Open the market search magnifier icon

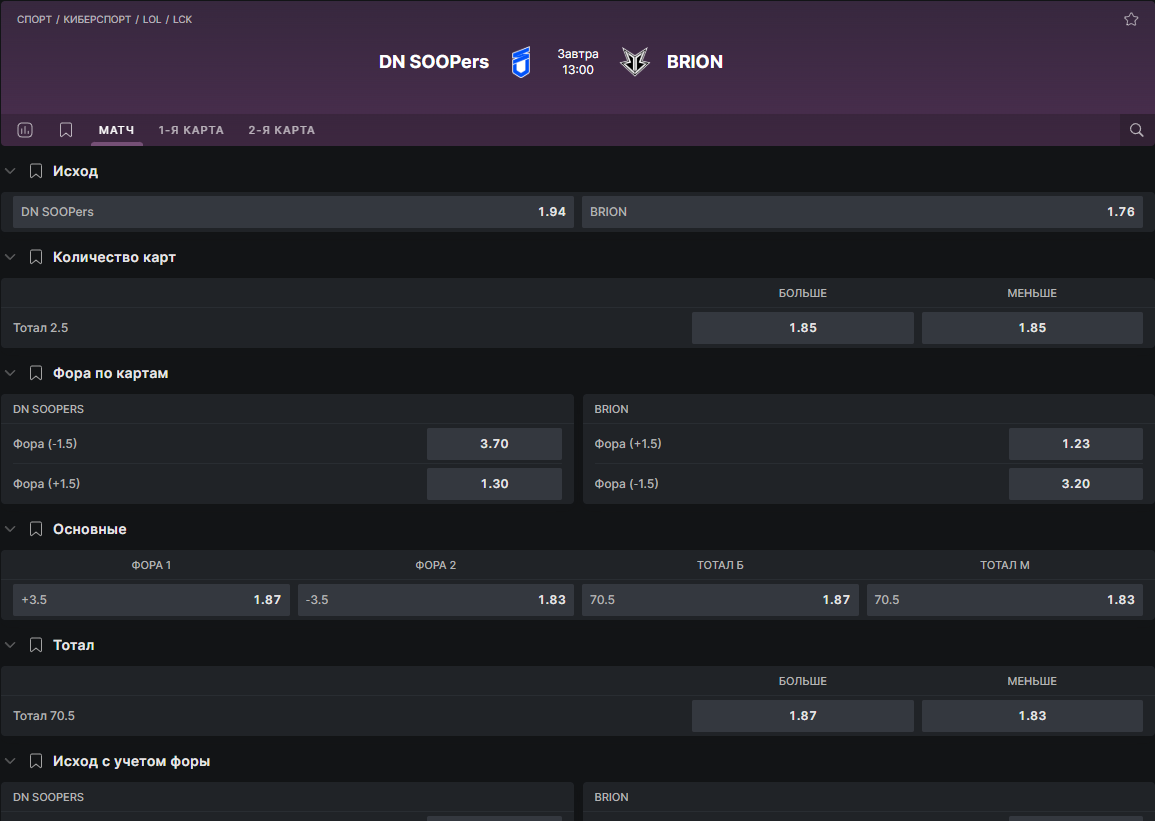1137,130
